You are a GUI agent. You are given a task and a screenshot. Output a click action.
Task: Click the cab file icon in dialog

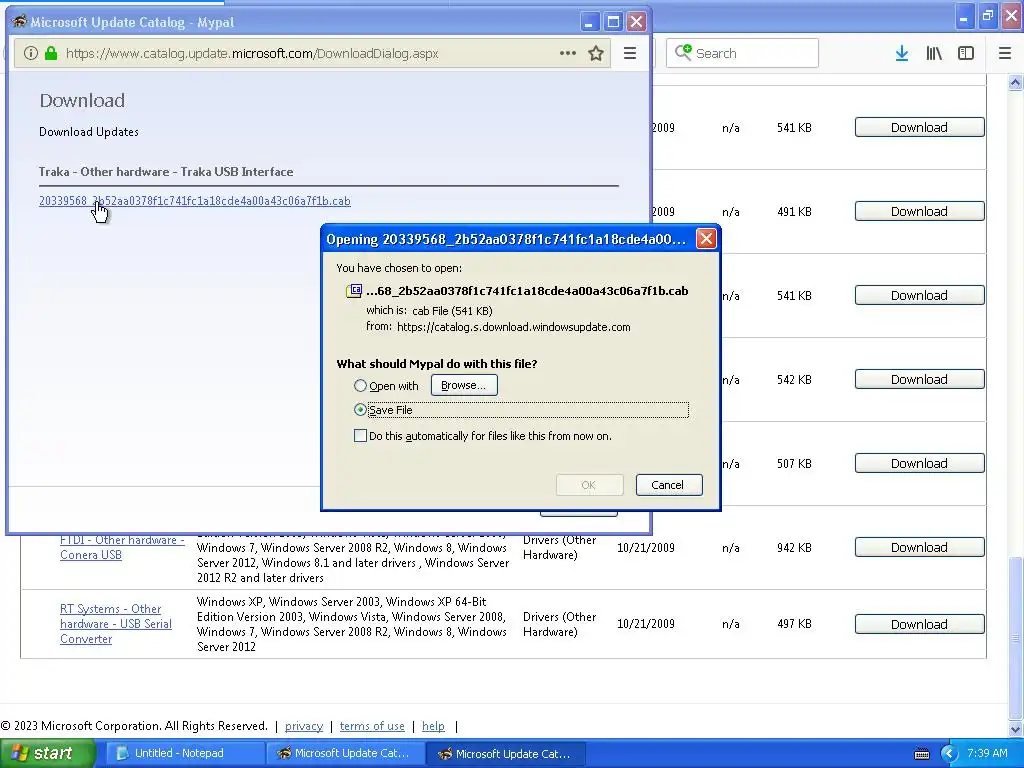pyautogui.click(x=354, y=291)
